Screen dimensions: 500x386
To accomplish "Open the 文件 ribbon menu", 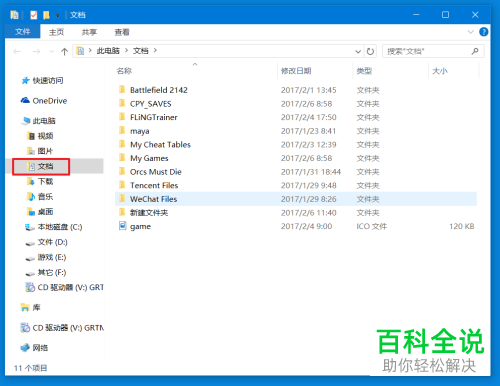I will (x=23, y=32).
